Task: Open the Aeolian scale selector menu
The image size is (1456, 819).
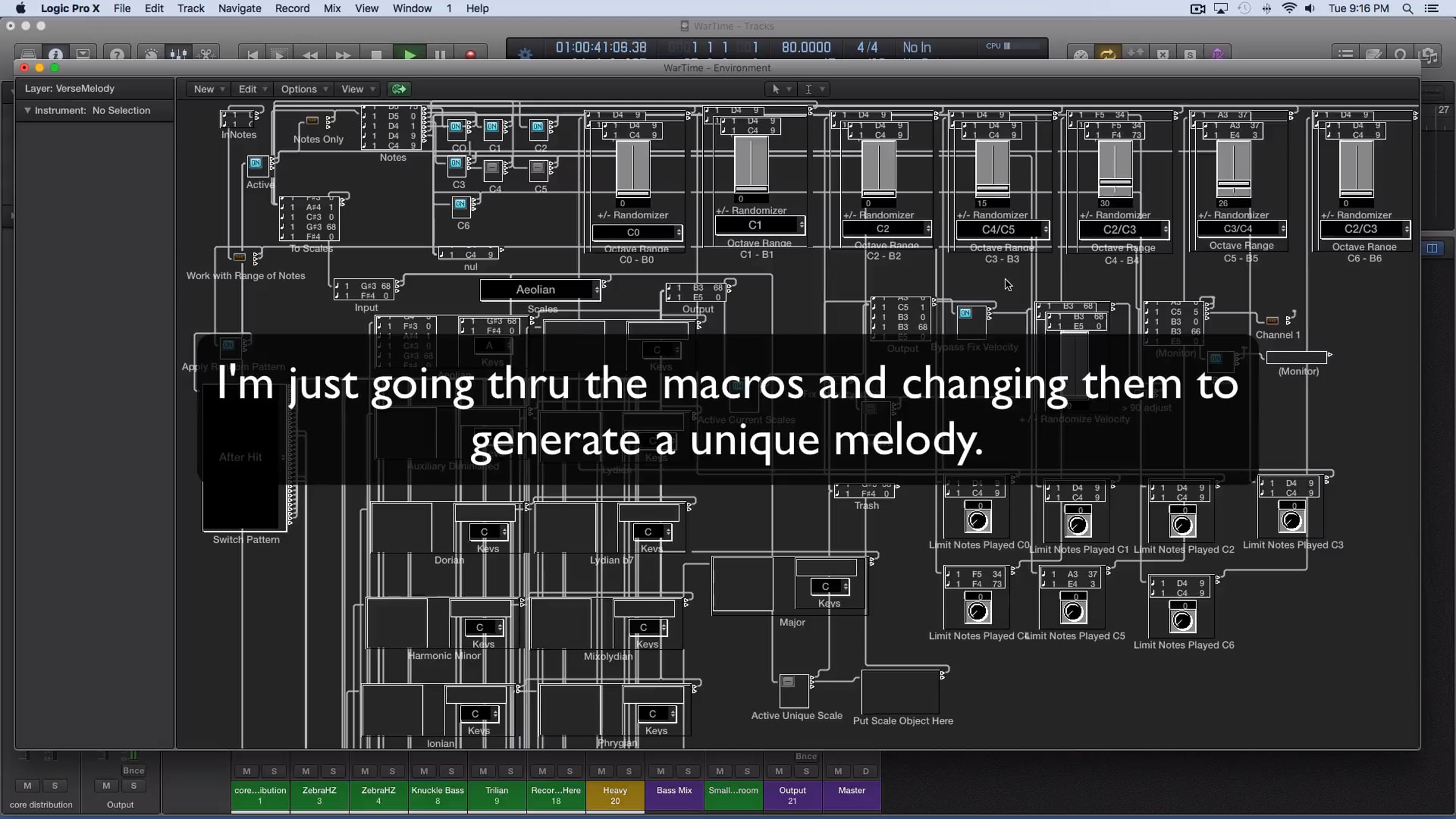Action: pyautogui.click(x=540, y=289)
